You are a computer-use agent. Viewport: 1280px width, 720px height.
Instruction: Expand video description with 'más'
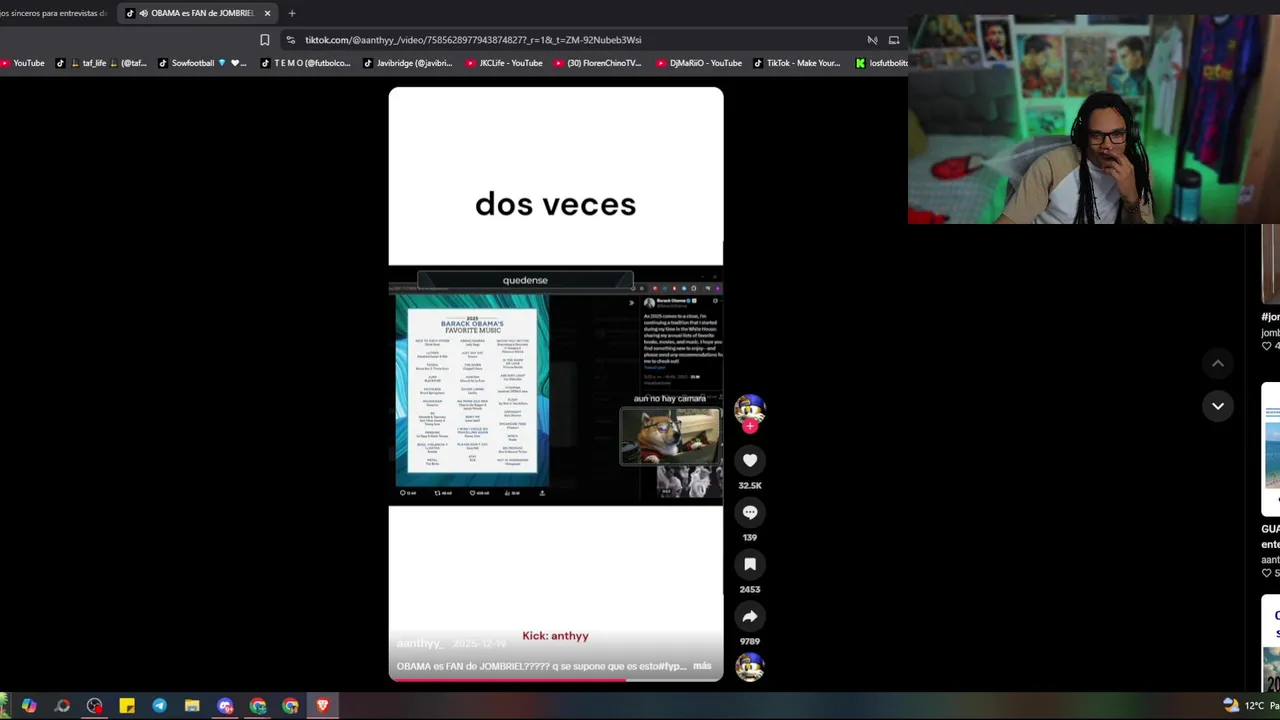click(702, 666)
